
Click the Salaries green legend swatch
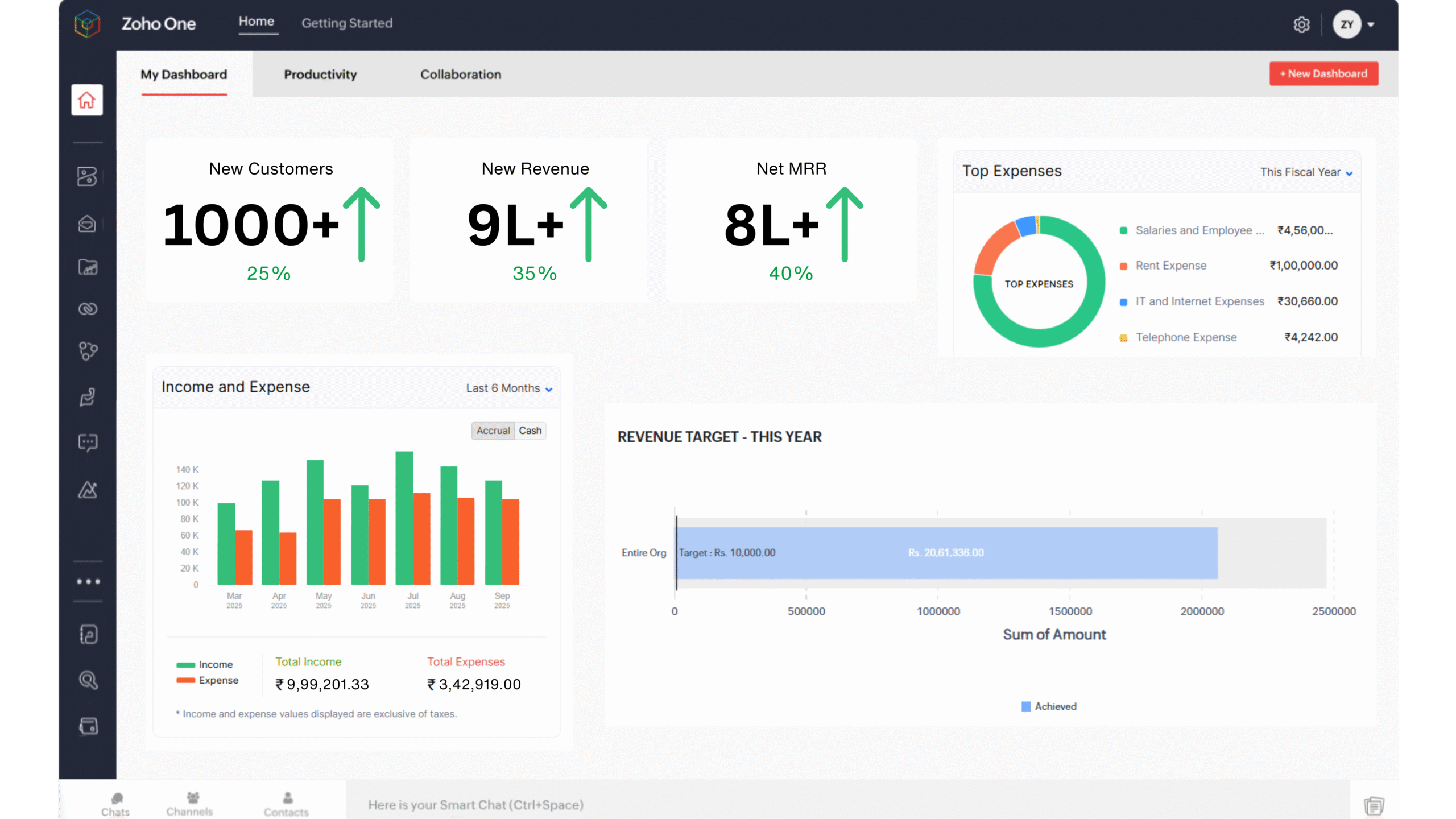tap(1123, 230)
